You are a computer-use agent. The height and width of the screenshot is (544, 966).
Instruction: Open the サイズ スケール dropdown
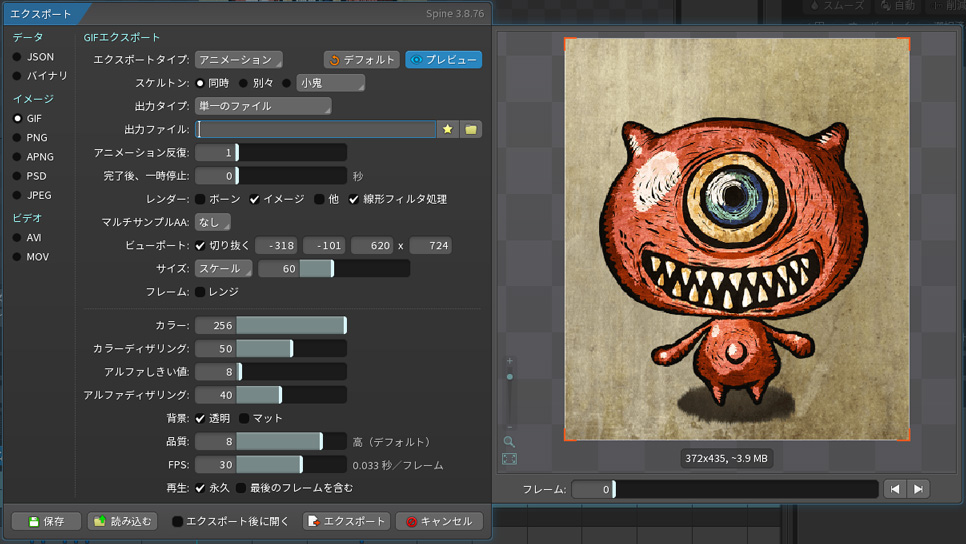point(223,269)
